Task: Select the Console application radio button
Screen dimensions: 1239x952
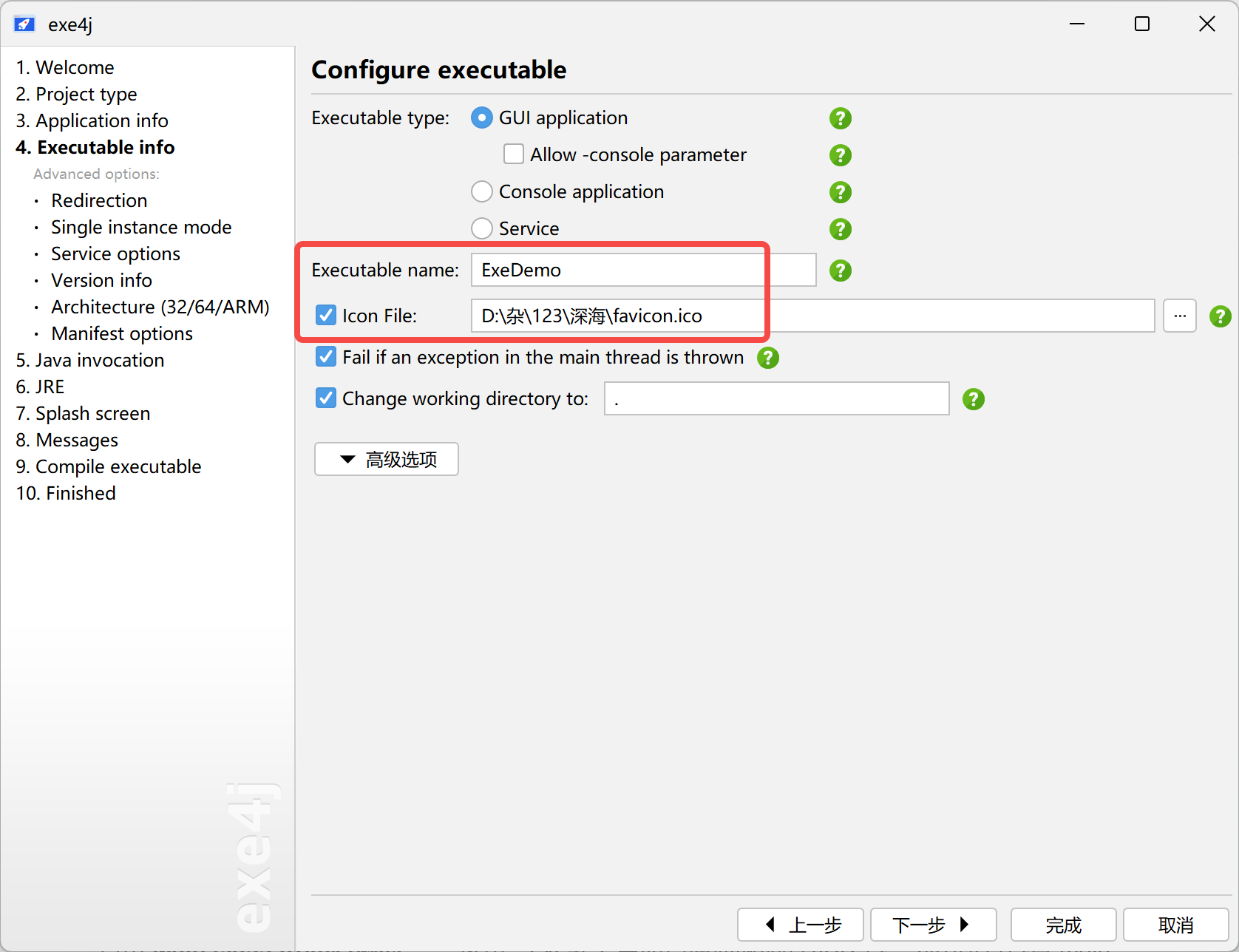Action: tap(481, 191)
